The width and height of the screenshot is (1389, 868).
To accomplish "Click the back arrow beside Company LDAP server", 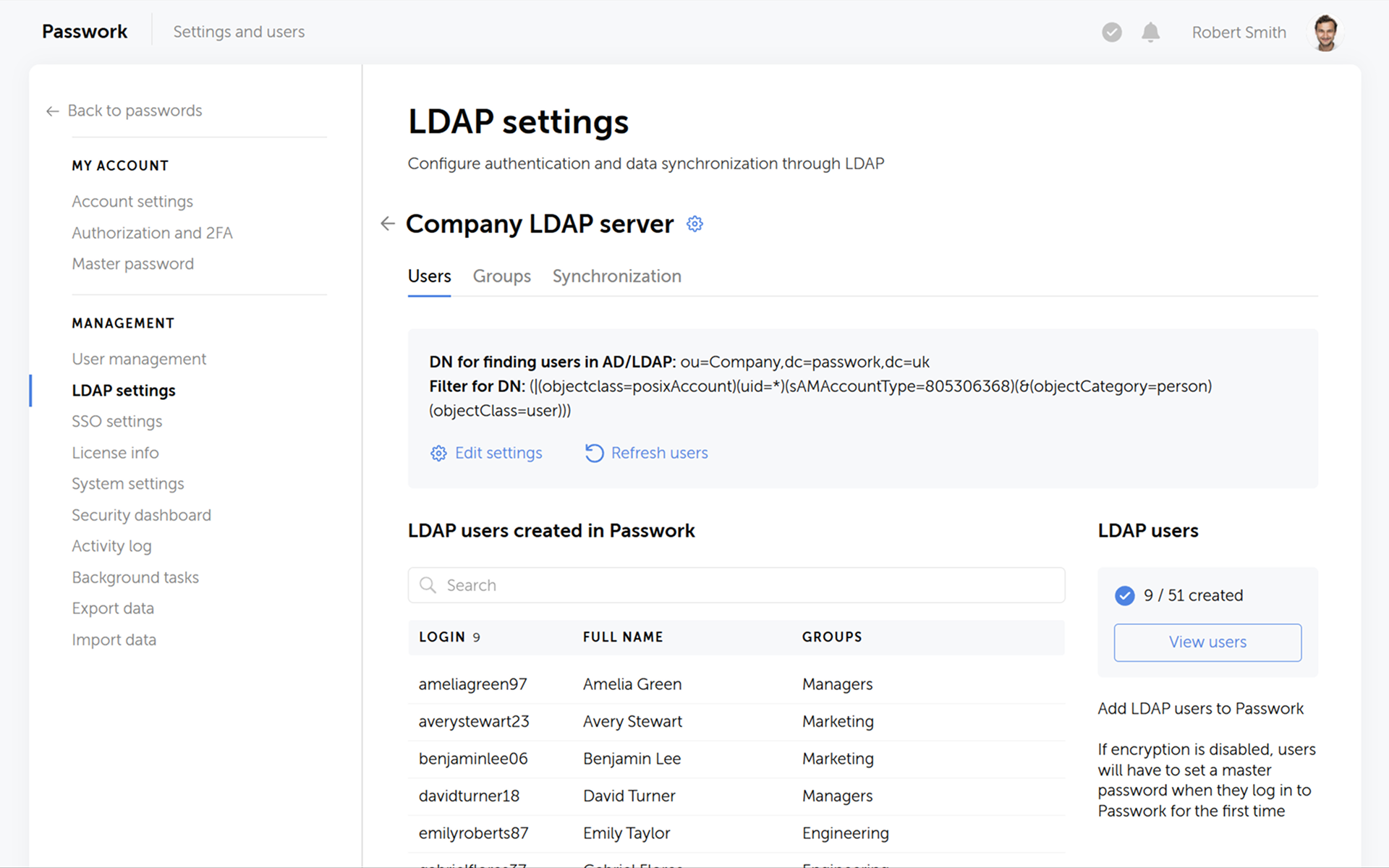I will 388,224.
